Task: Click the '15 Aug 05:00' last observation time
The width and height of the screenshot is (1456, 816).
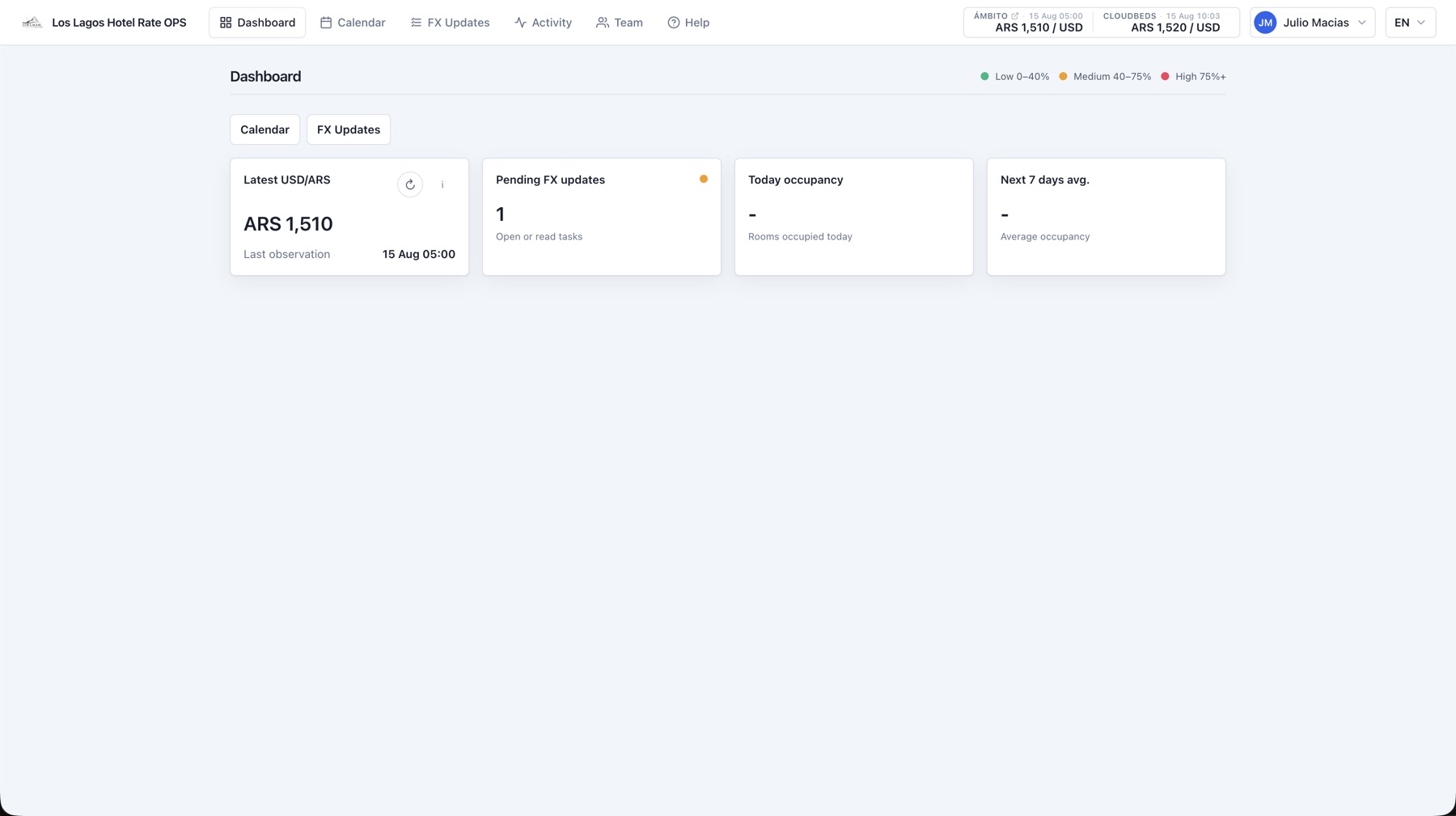Action: click(419, 254)
